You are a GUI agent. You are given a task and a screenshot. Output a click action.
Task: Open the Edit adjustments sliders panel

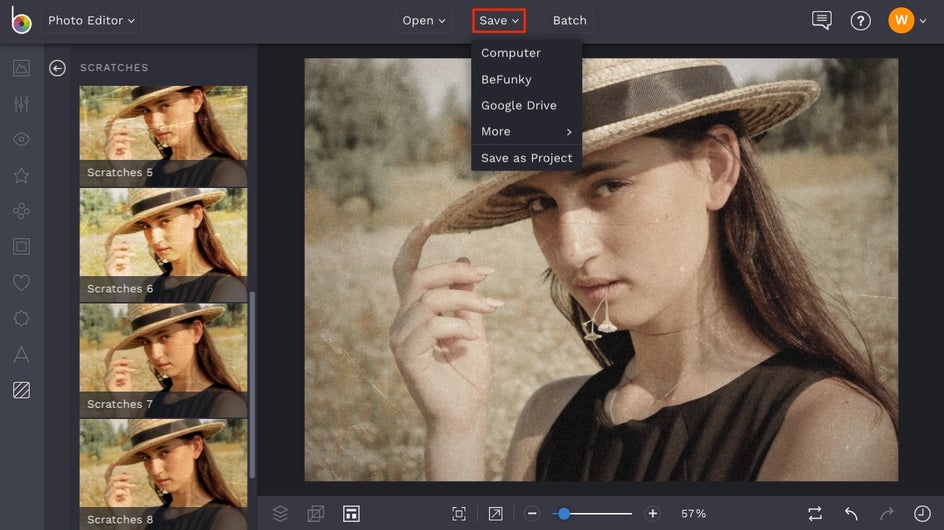21,104
